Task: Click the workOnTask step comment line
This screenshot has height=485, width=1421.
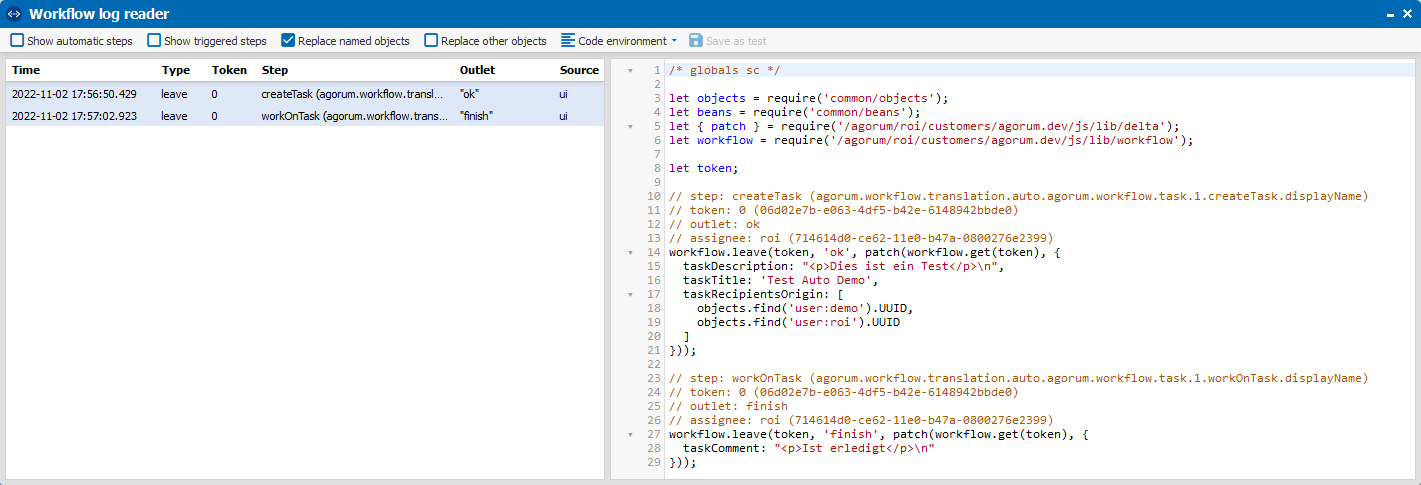Action: coord(1018,379)
